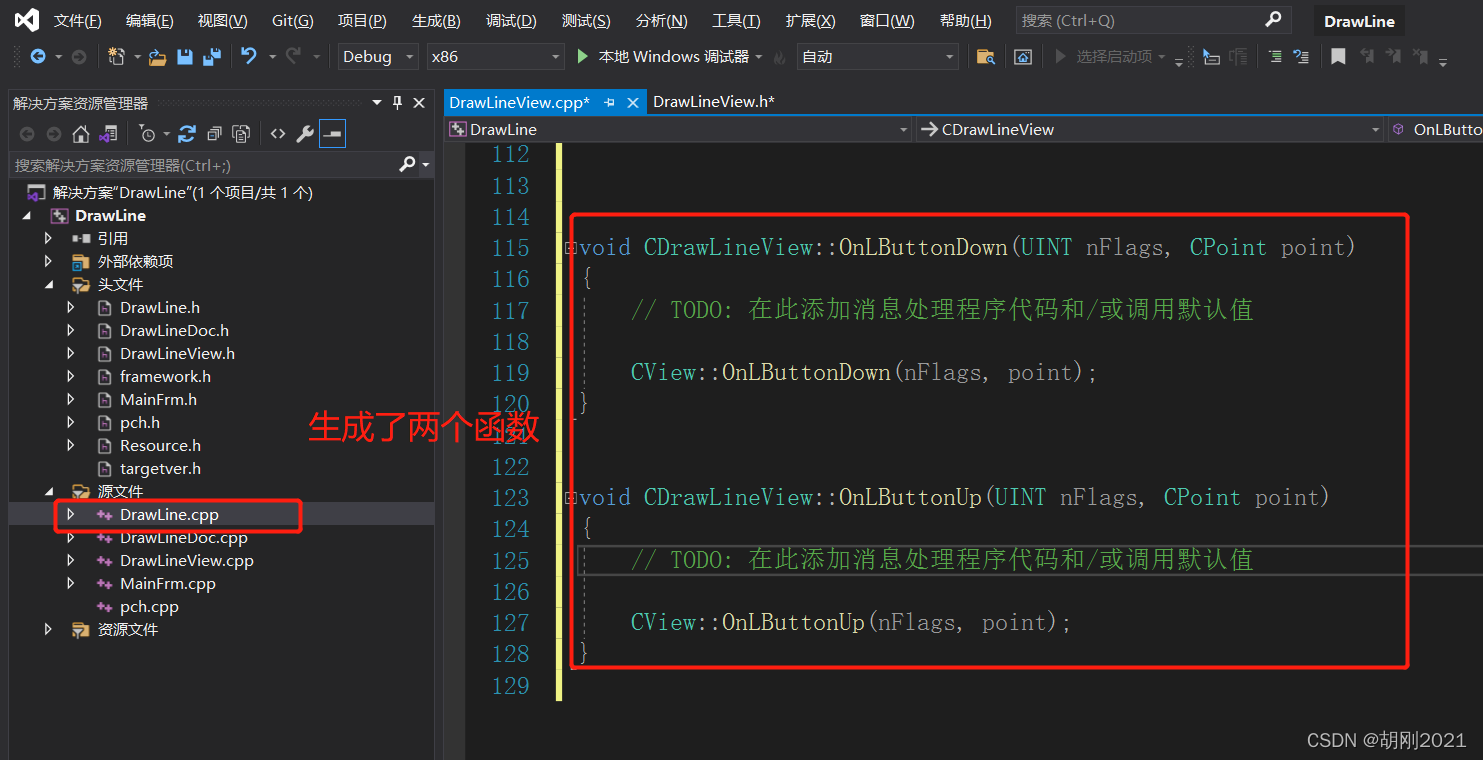This screenshot has height=760, width=1483.
Task: Open Find in Files folder-search icon
Action: coord(986,57)
